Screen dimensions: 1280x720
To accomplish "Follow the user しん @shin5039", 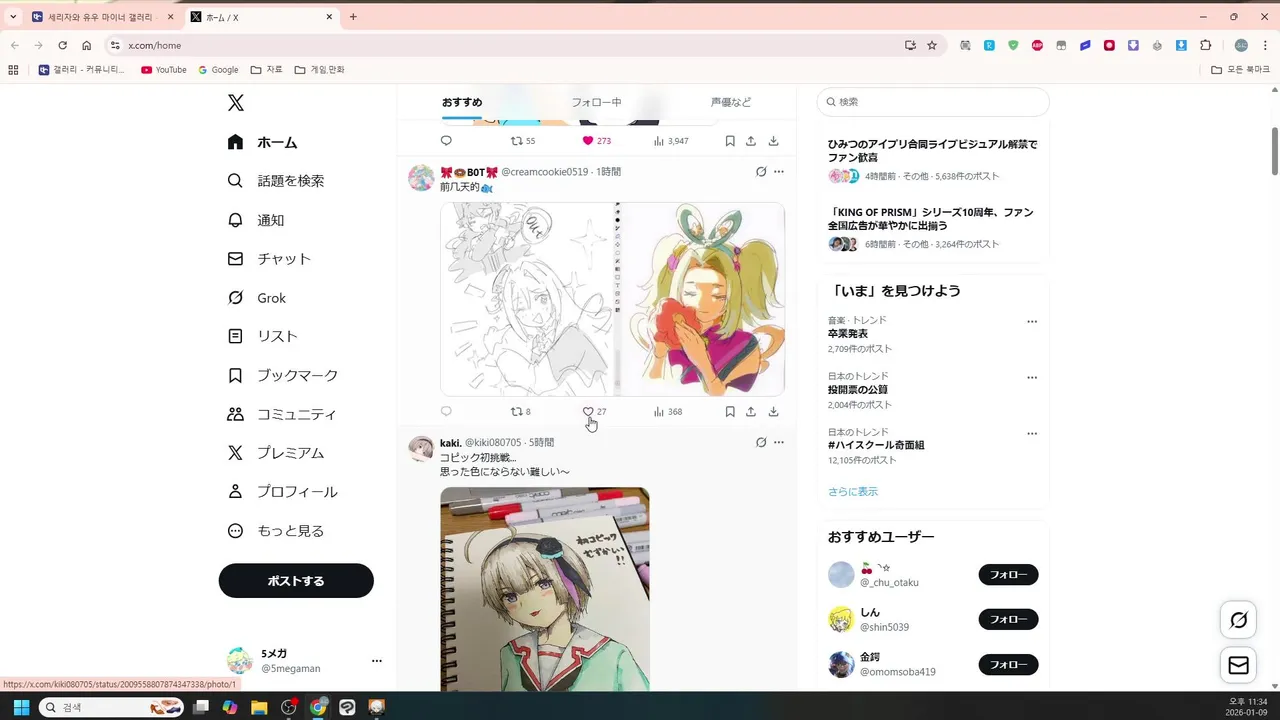I will point(1008,620).
